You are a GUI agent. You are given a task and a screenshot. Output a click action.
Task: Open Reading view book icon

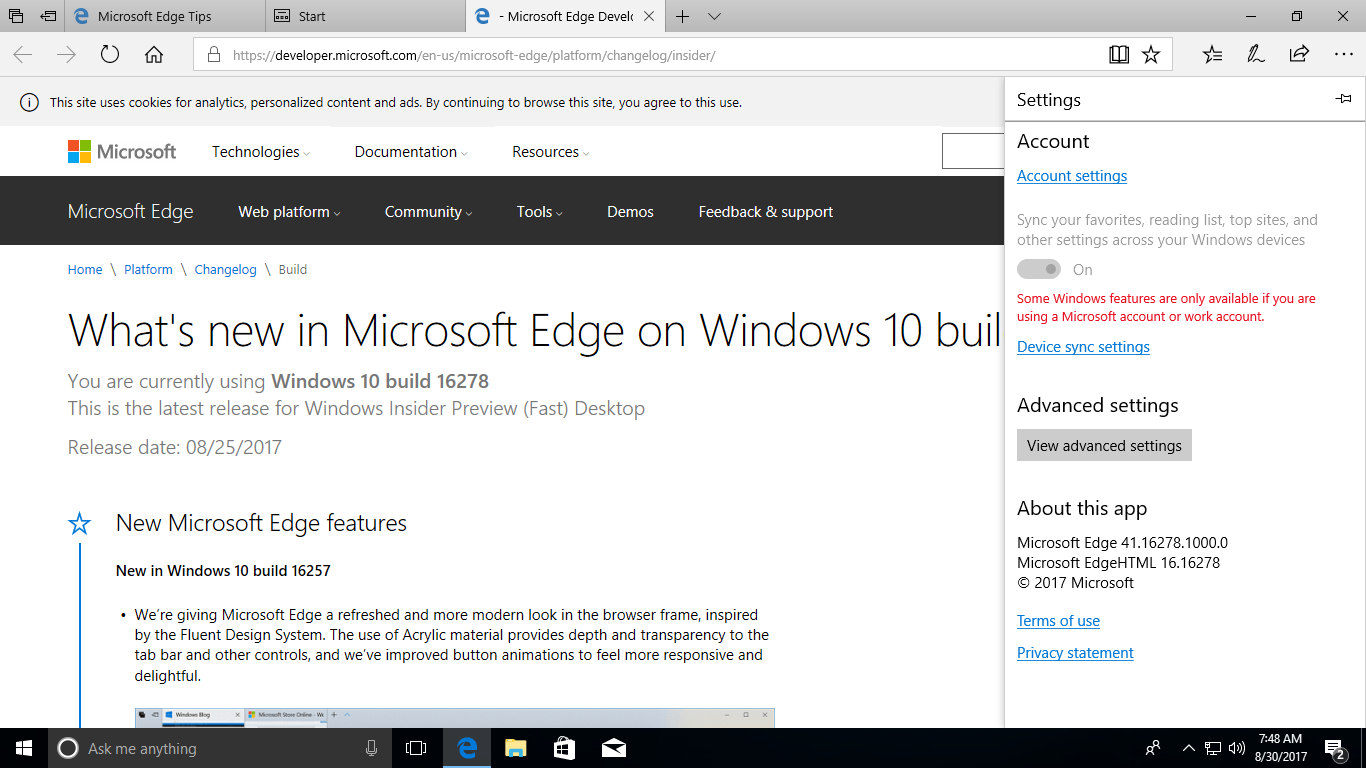point(1119,55)
